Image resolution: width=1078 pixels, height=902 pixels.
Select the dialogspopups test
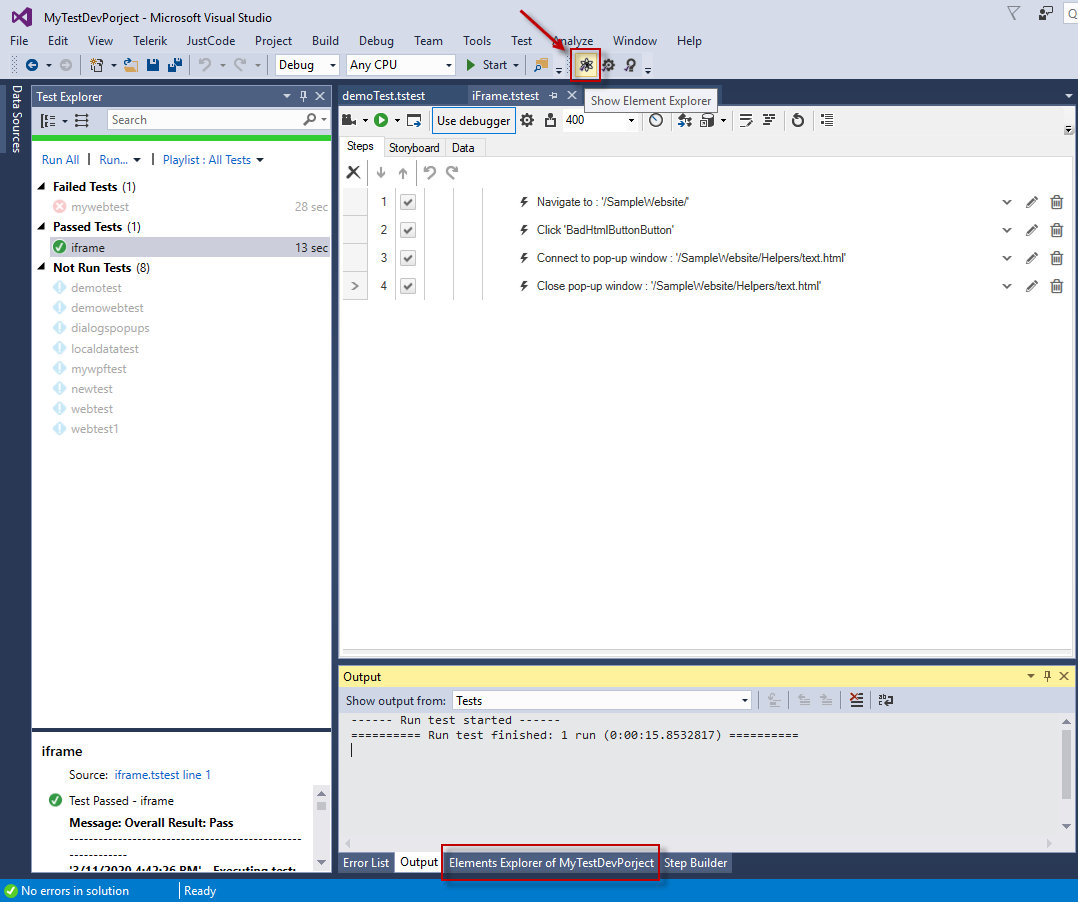pyautogui.click(x=110, y=328)
